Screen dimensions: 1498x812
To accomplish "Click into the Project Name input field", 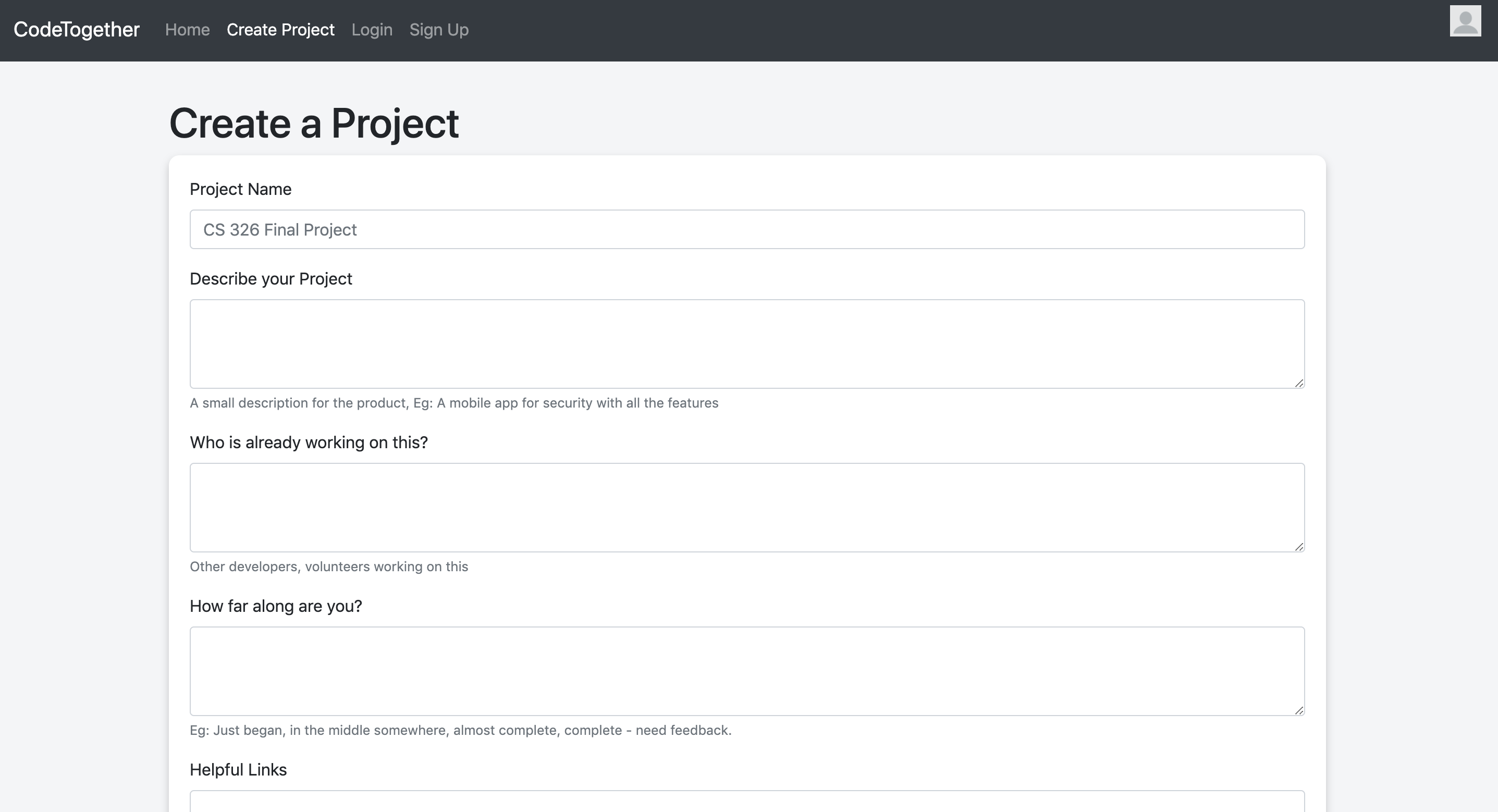I will tap(747, 229).
